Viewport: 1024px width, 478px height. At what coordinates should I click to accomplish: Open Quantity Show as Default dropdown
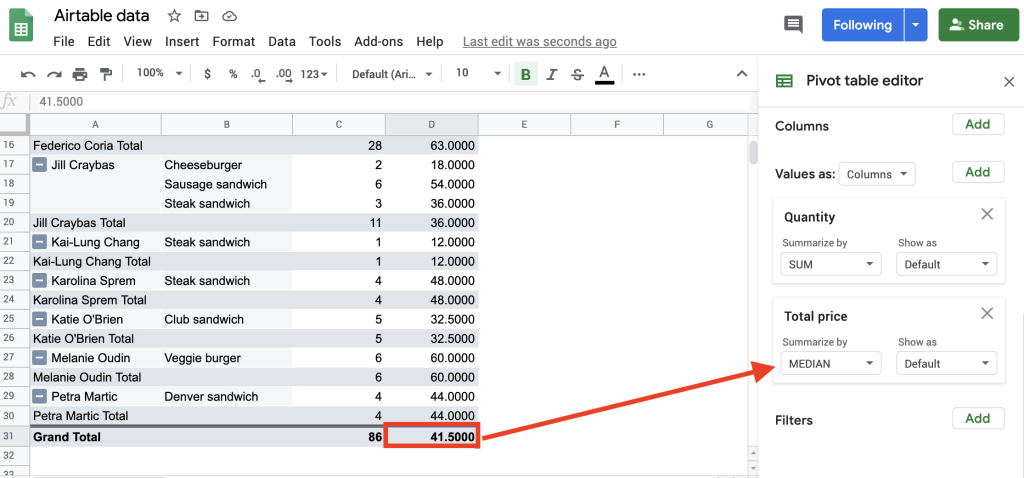click(946, 264)
